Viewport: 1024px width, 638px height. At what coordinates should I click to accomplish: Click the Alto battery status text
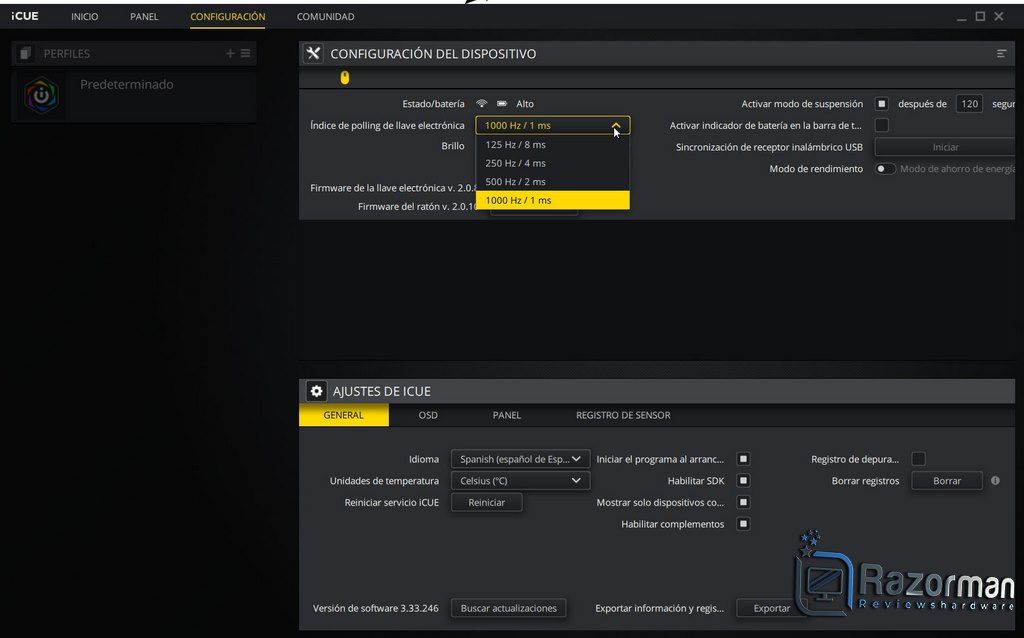[x=524, y=103]
